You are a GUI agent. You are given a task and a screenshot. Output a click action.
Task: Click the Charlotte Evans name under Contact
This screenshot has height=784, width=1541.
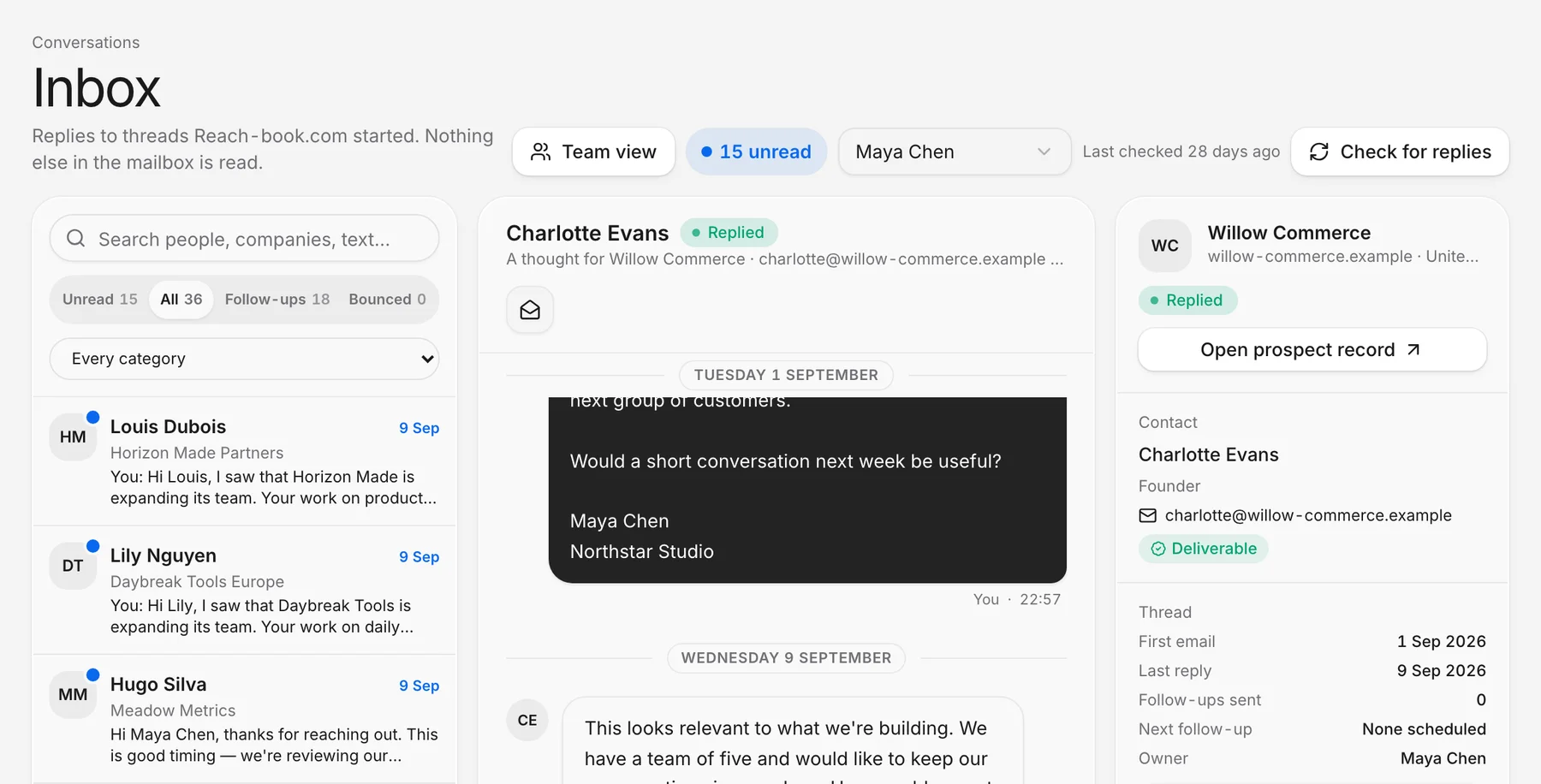point(1208,454)
